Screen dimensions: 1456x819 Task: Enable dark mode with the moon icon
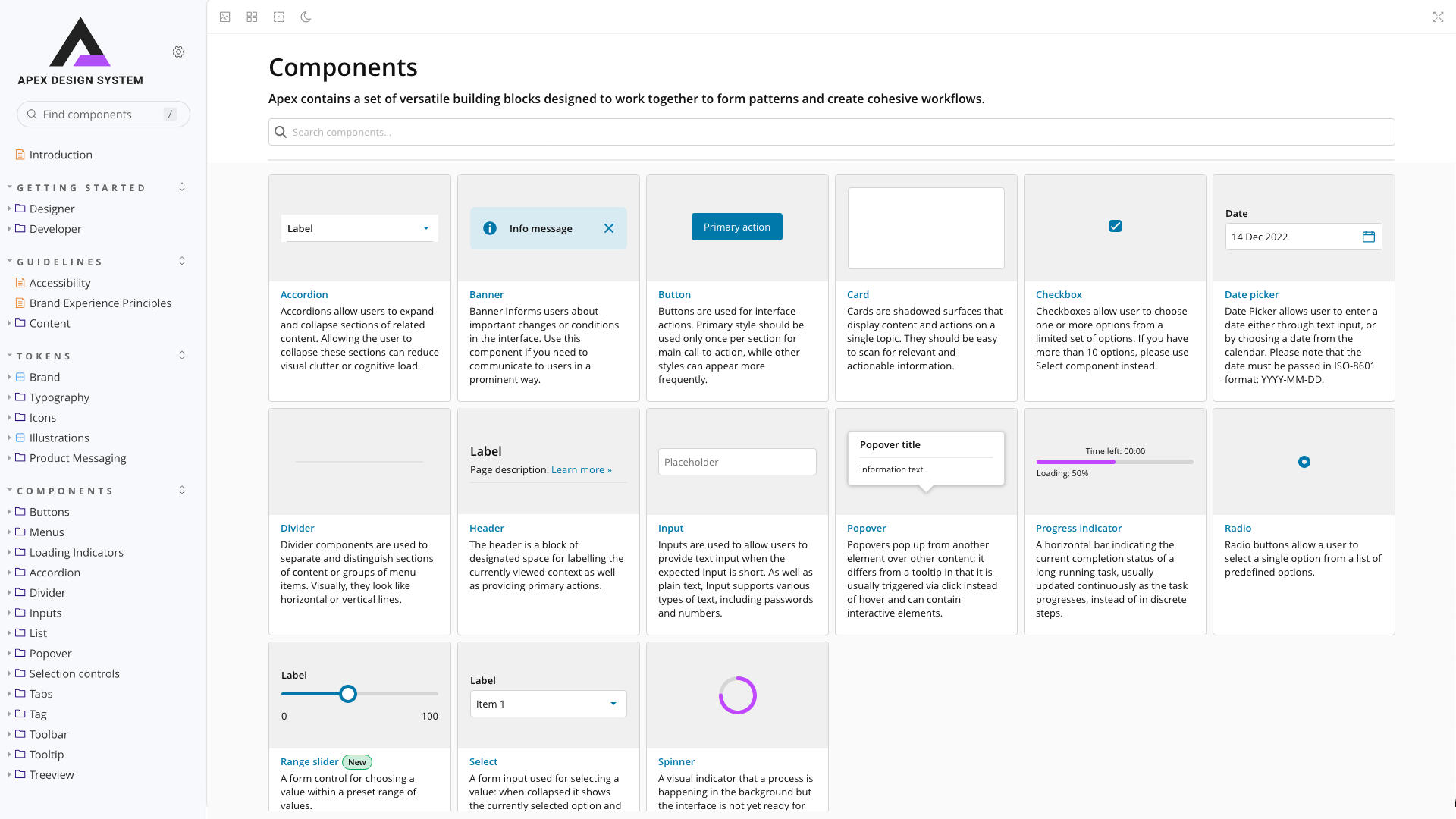click(x=306, y=17)
